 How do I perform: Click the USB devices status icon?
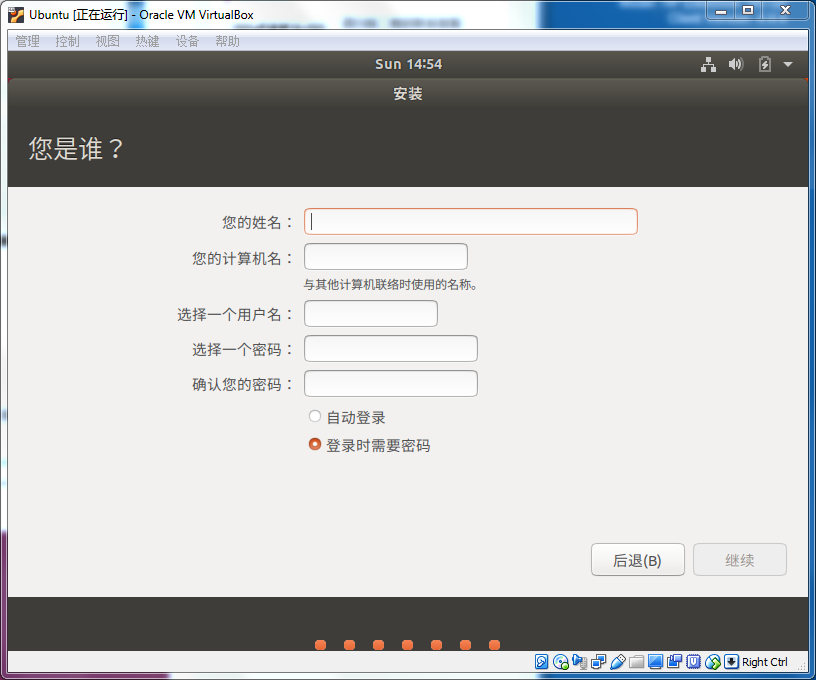pos(617,661)
